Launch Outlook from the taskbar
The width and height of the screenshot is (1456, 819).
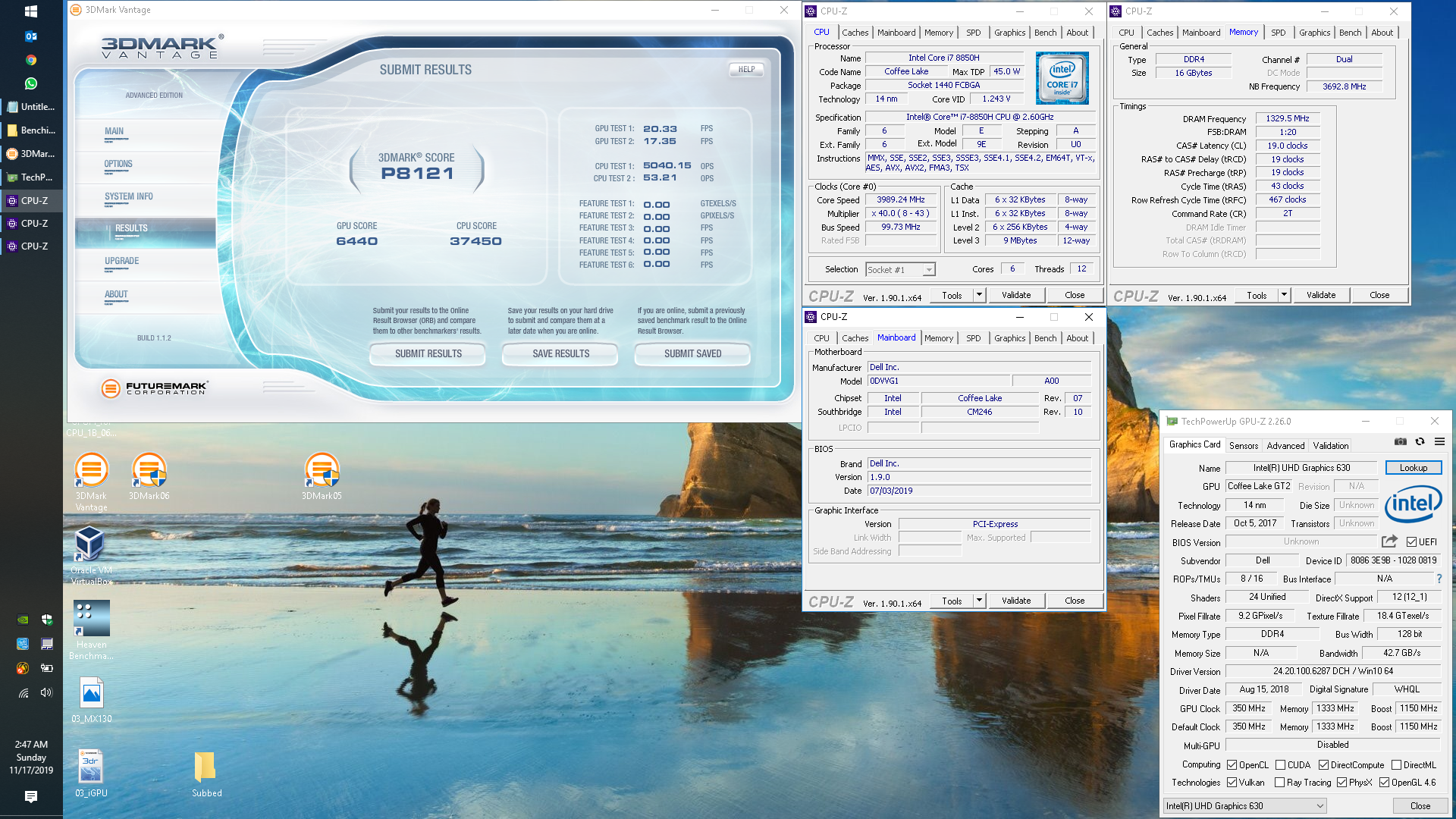[x=31, y=36]
